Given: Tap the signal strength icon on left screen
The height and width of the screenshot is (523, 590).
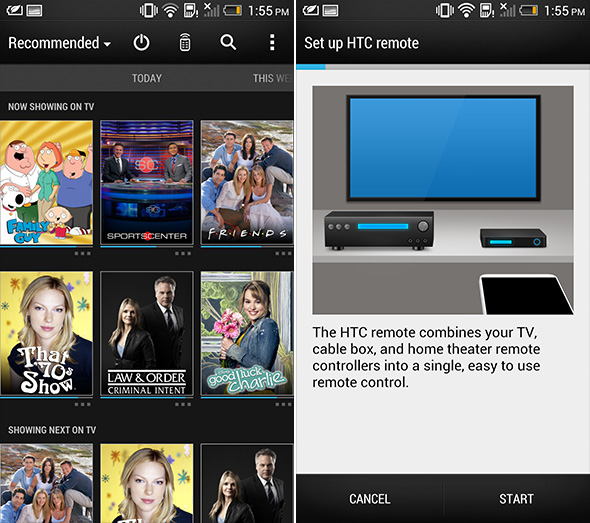Looking at the screenshot, I should pos(211,10).
